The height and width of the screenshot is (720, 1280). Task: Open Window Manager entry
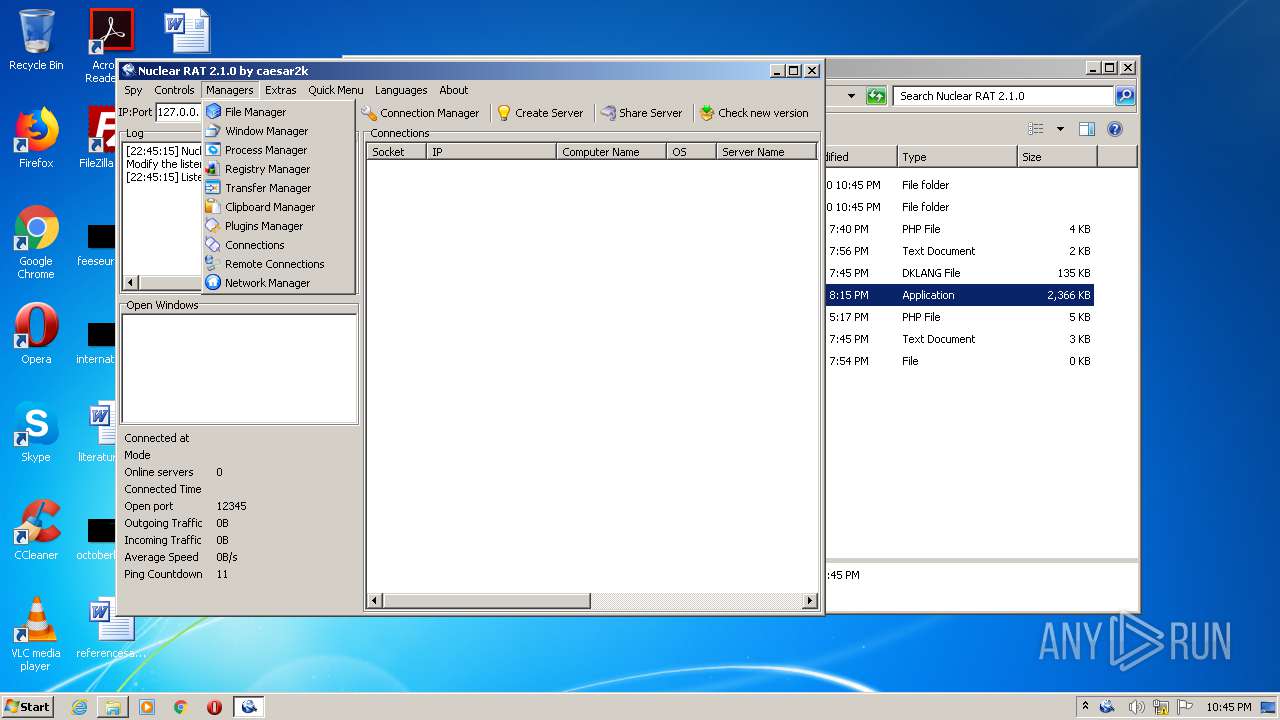pyautogui.click(x=279, y=131)
